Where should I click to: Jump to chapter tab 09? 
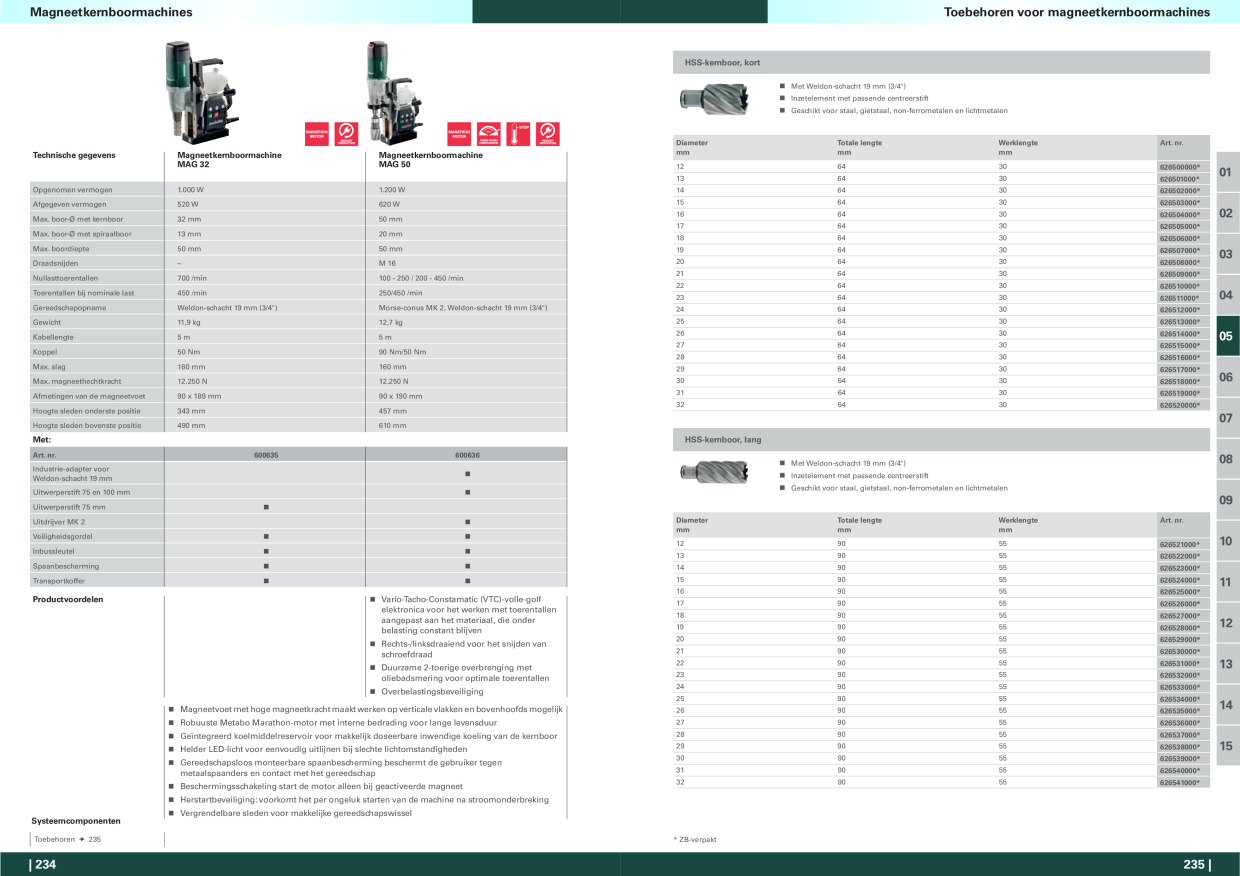[1226, 500]
